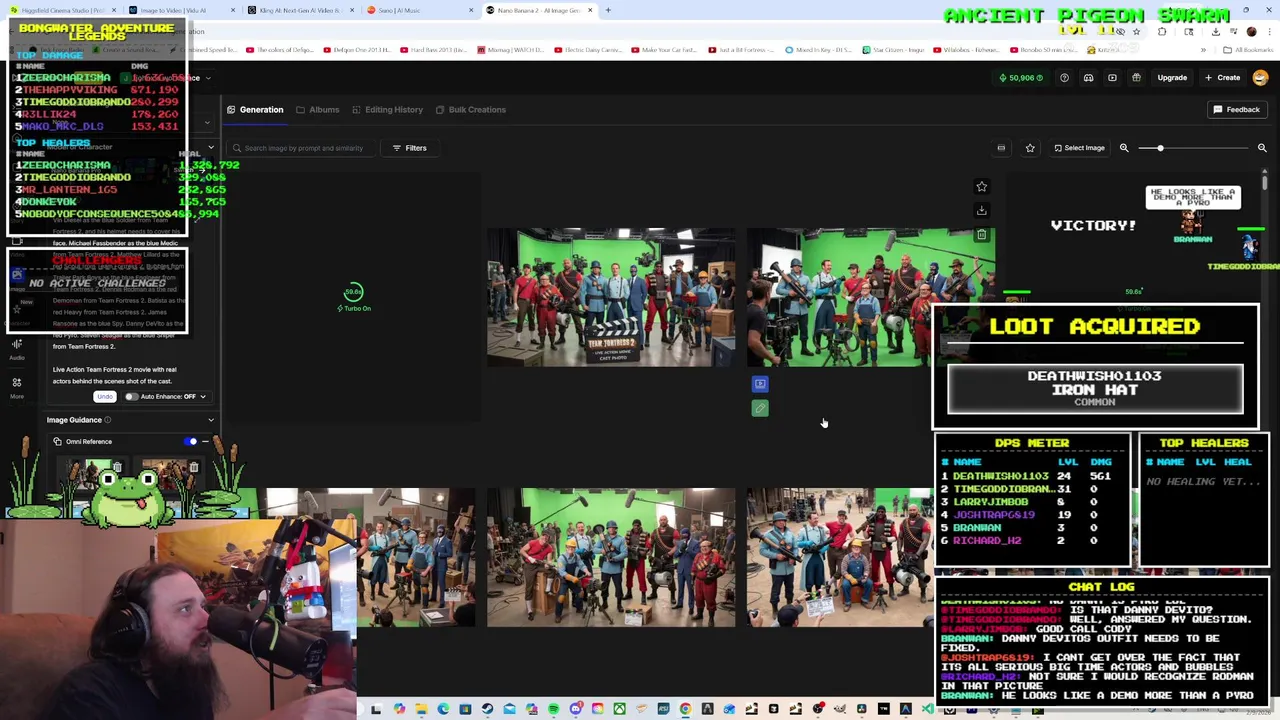Screen dimensions: 1280x720
Task: Open the Audio section in left sidebar
Action: [17, 349]
